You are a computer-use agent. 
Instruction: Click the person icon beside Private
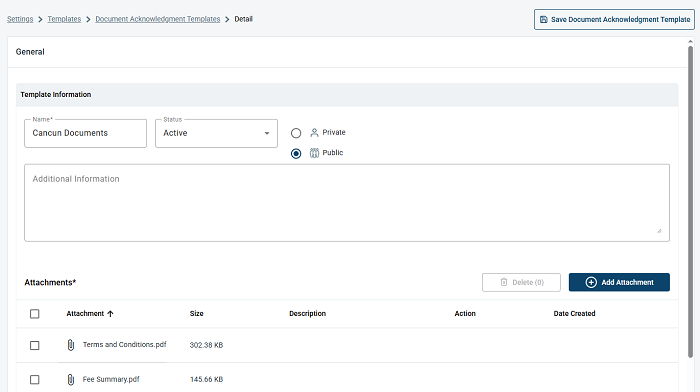click(314, 133)
